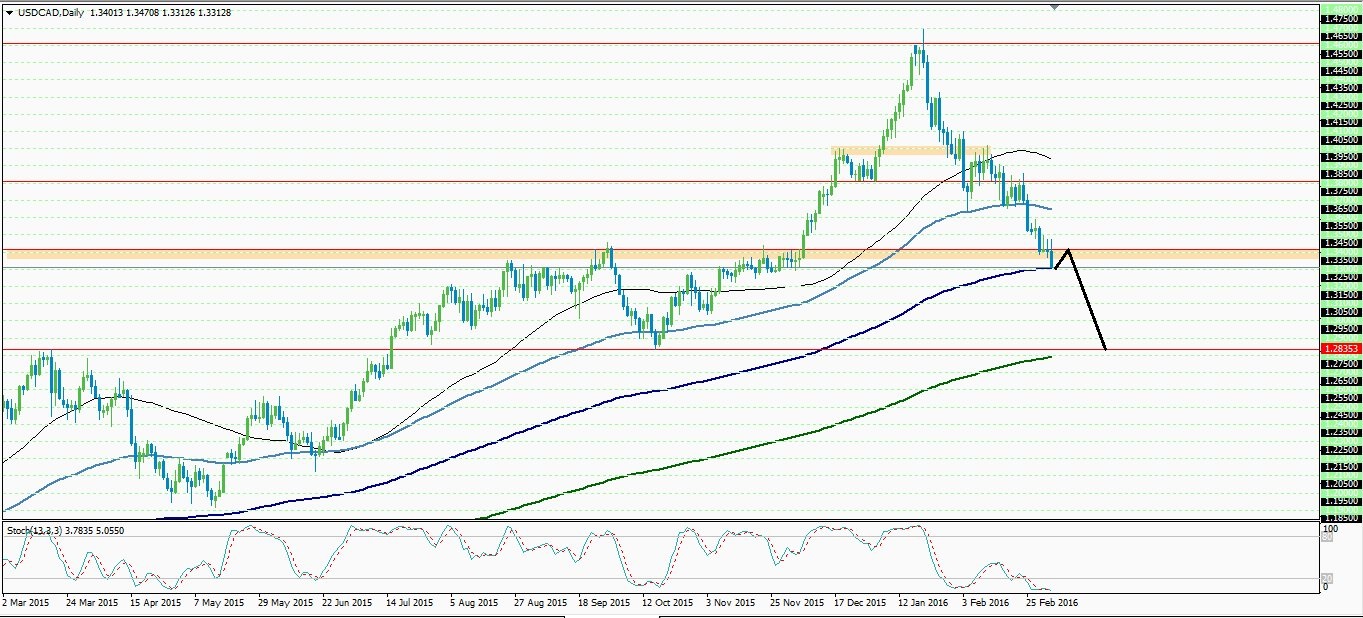Click the 1.39500 price axis label
Image resolution: width=1363 pixels, height=618 pixels.
(1340, 156)
